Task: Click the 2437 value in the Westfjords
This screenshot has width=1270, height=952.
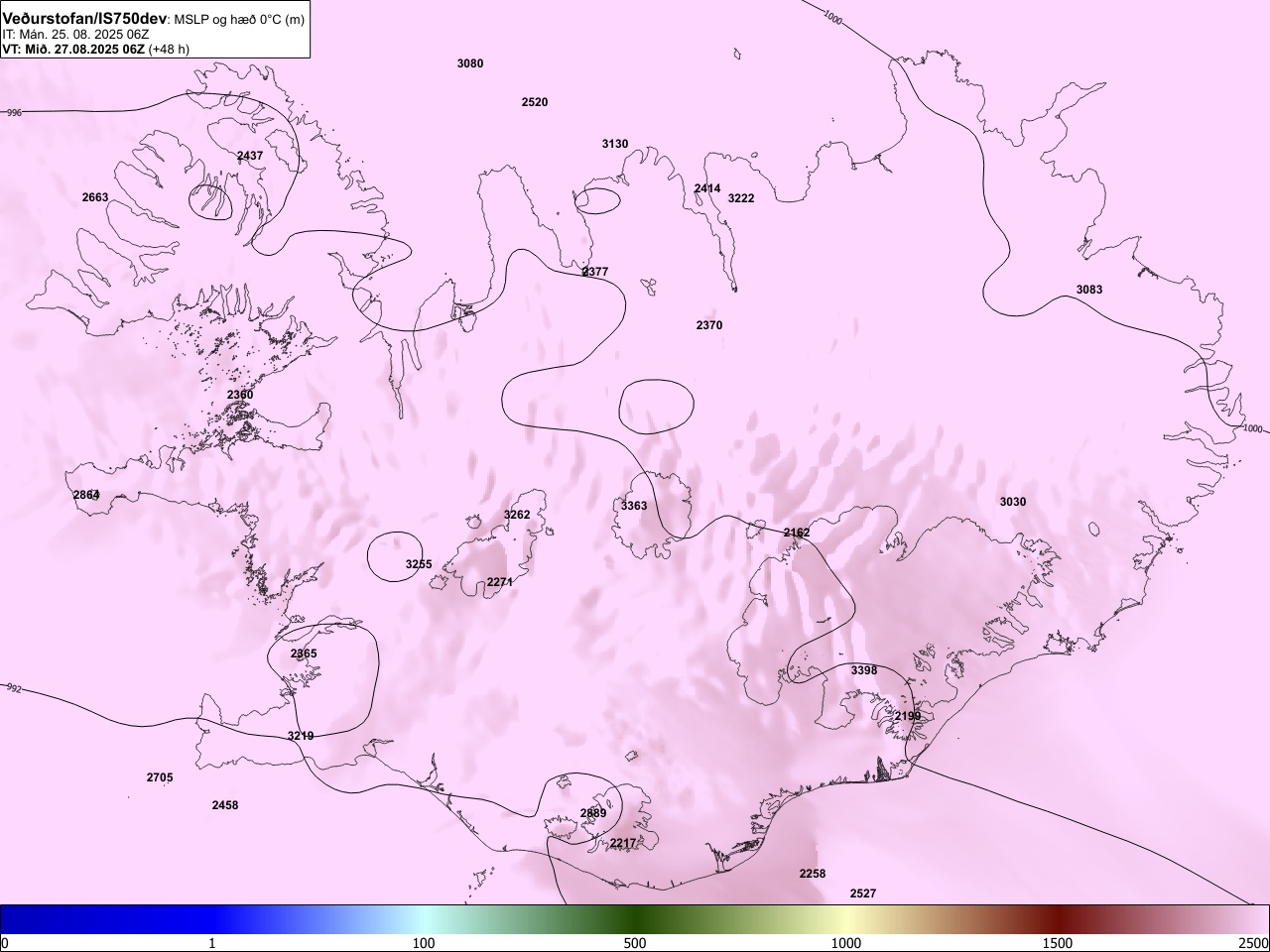Action: pos(250,156)
